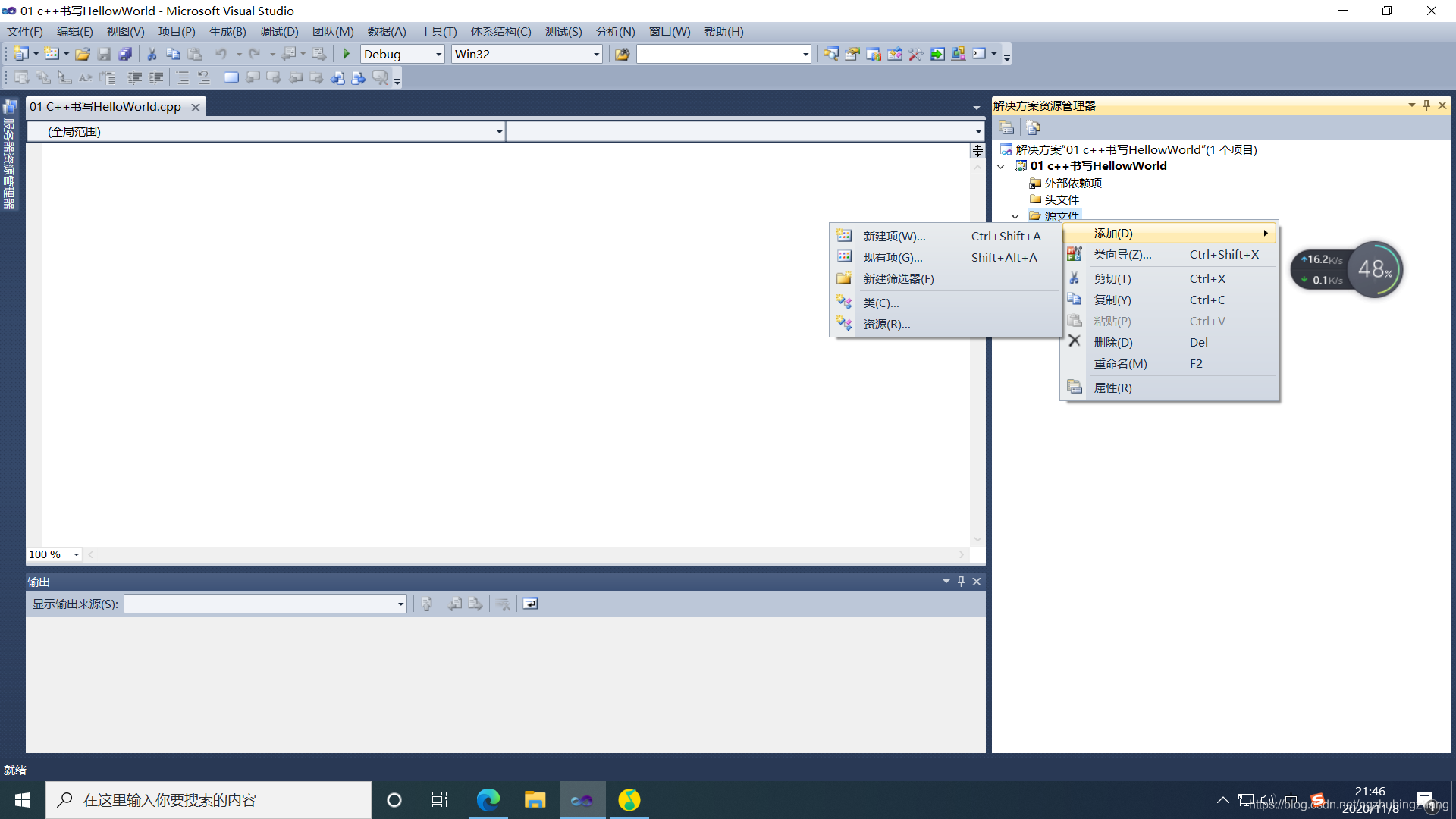This screenshot has height=819, width=1456.
Task: Click the Start Page green arrow icon
Action: (937, 54)
